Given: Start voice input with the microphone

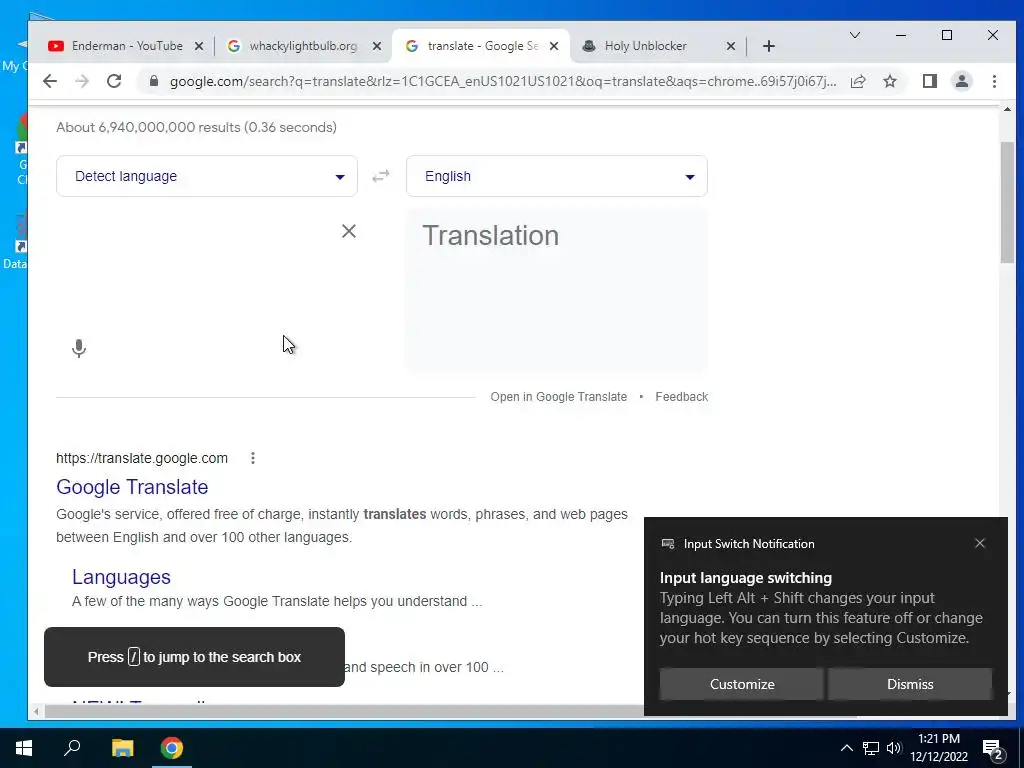Looking at the screenshot, I should pyautogui.click(x=78, y=348).
